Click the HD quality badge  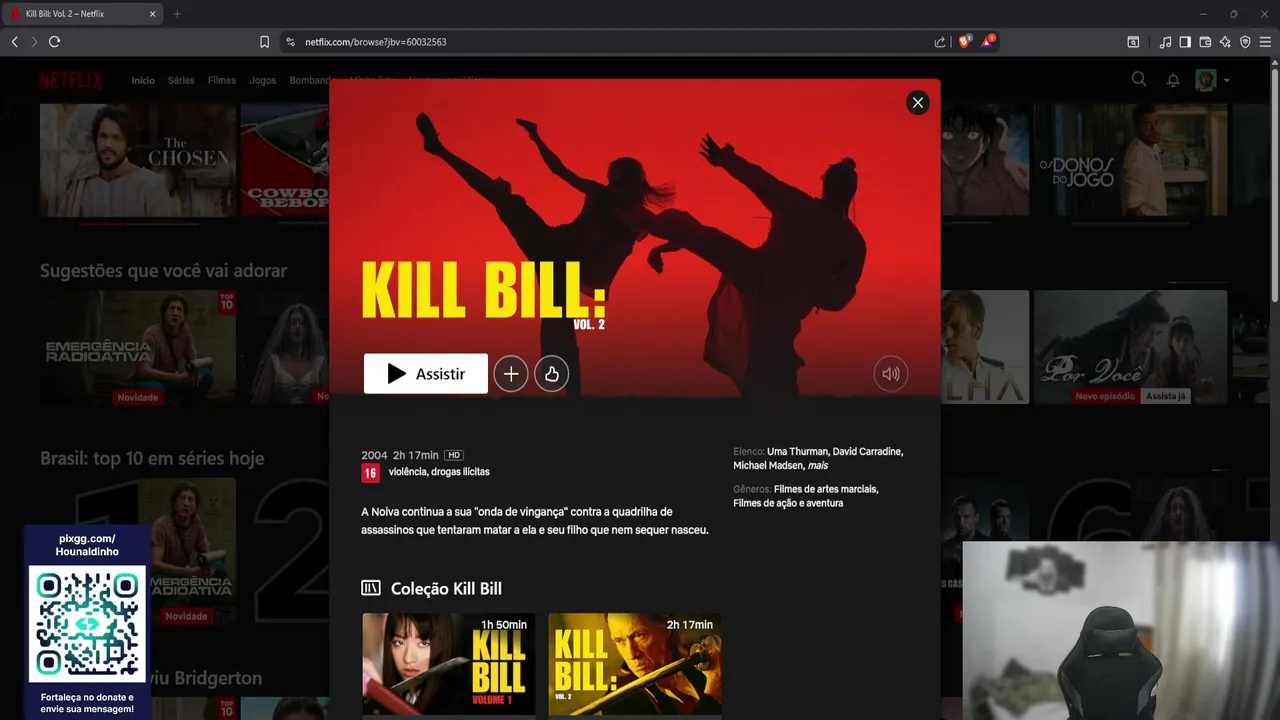454,455
